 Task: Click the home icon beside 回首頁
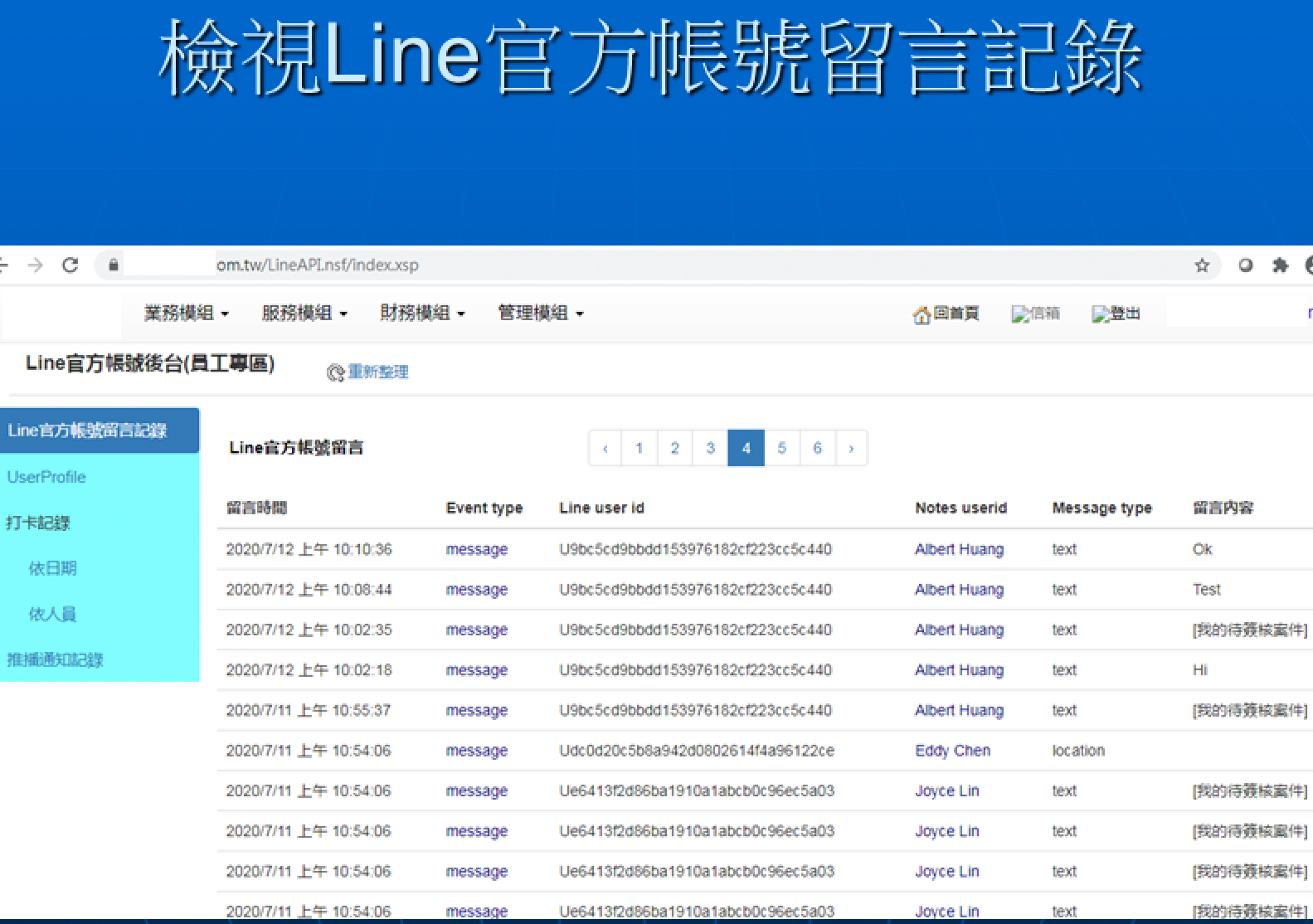[x=922, y=314]
